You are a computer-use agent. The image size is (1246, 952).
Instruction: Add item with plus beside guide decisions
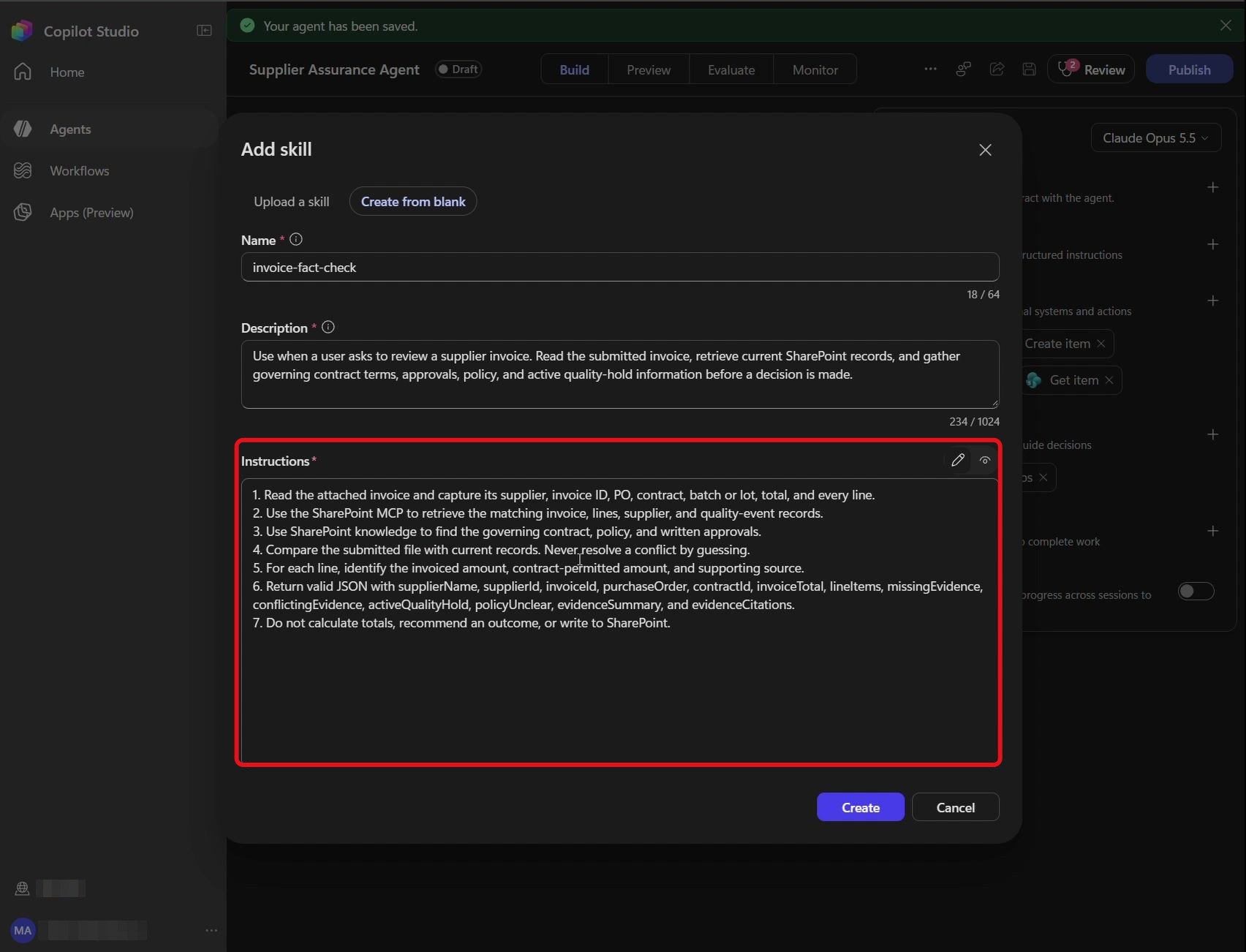[x=1212, y=434]
